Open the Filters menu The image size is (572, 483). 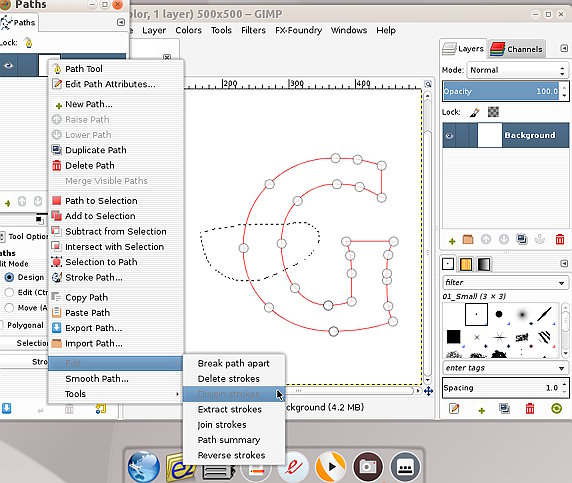click(x=253, y=30)
